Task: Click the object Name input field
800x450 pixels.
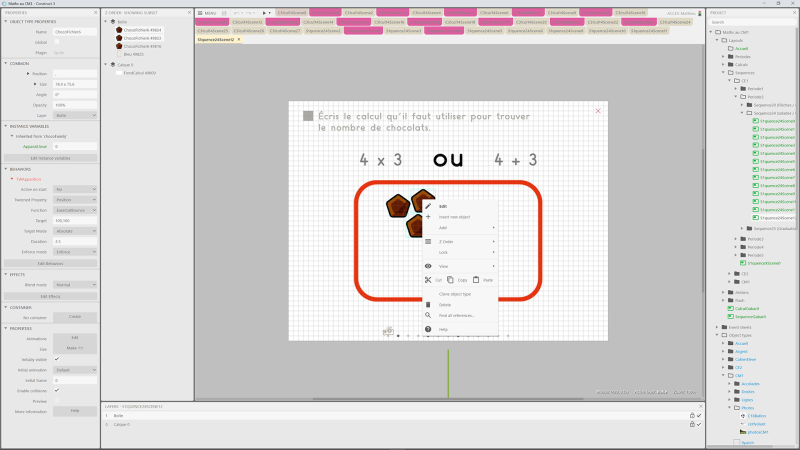Action: [75, 32]
